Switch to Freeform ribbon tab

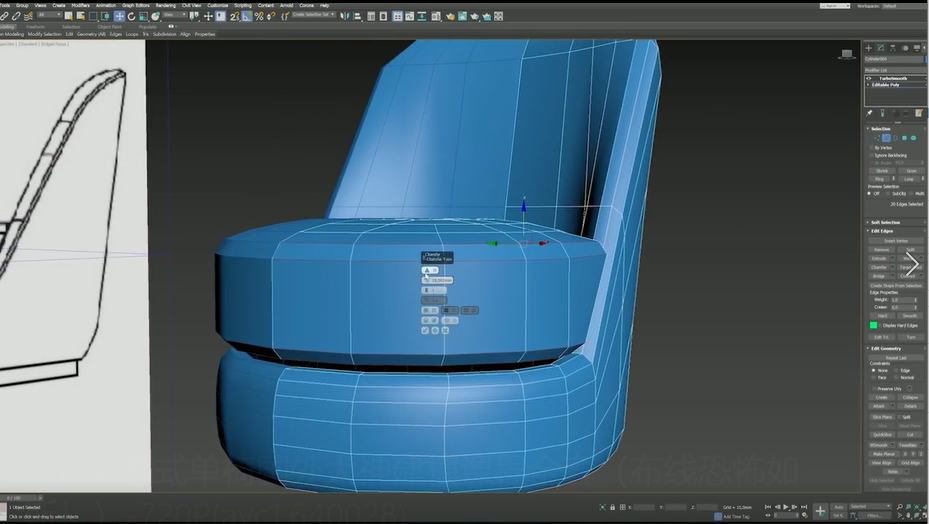pyautogui.click(x=36, y=27)
